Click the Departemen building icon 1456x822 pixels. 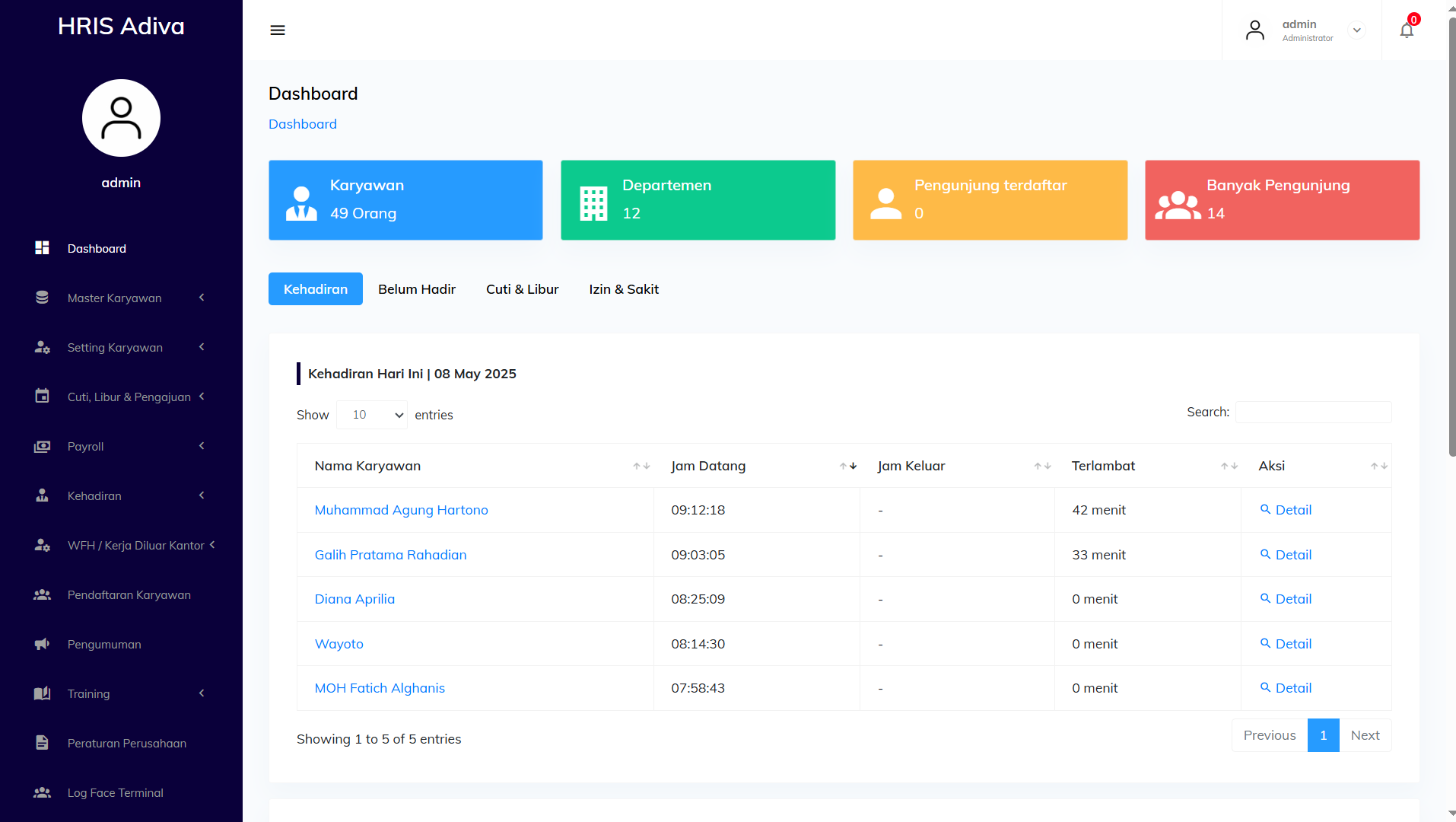593,202
